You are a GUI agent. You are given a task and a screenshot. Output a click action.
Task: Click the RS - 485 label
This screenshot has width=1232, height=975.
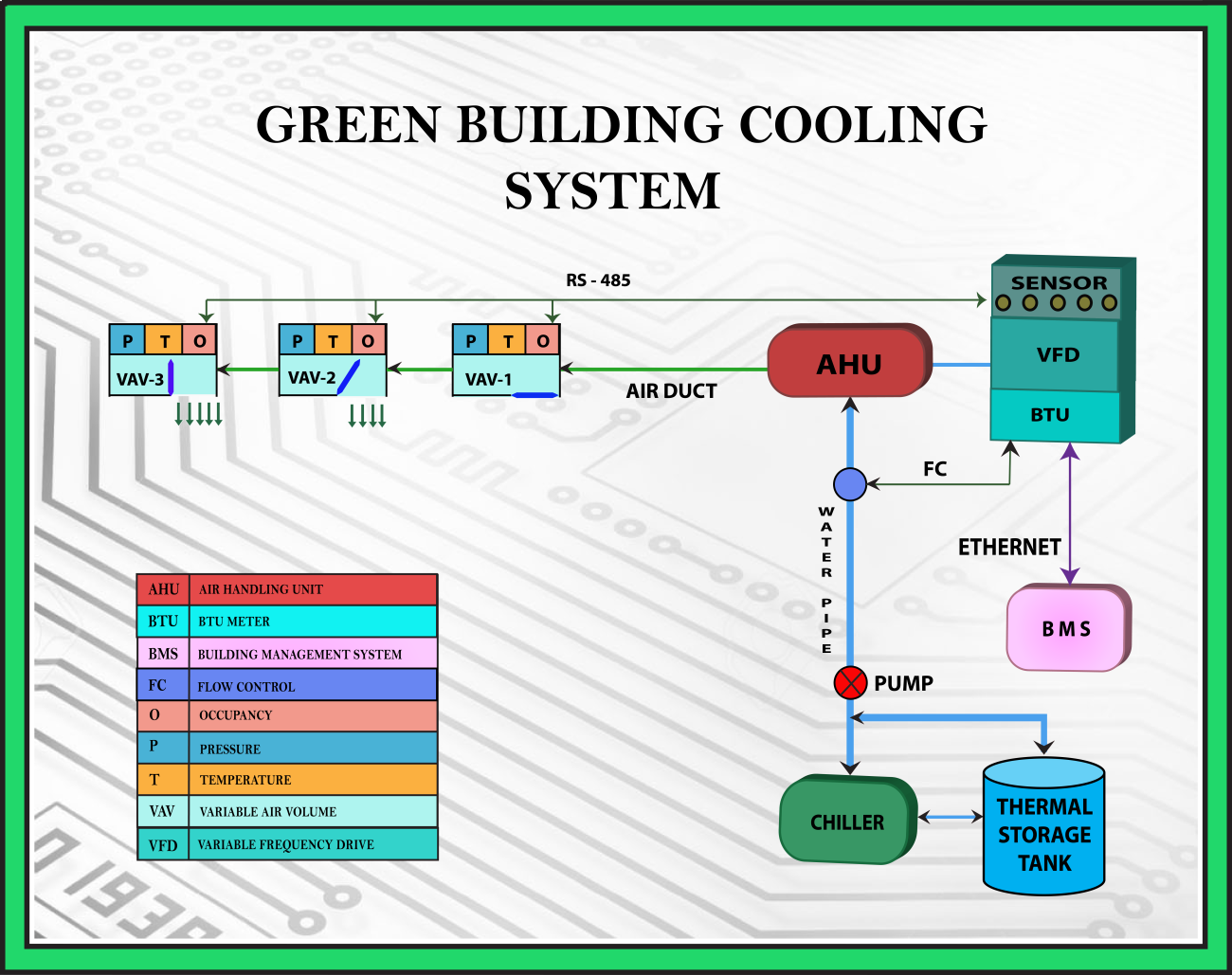[x=598, y=280]
